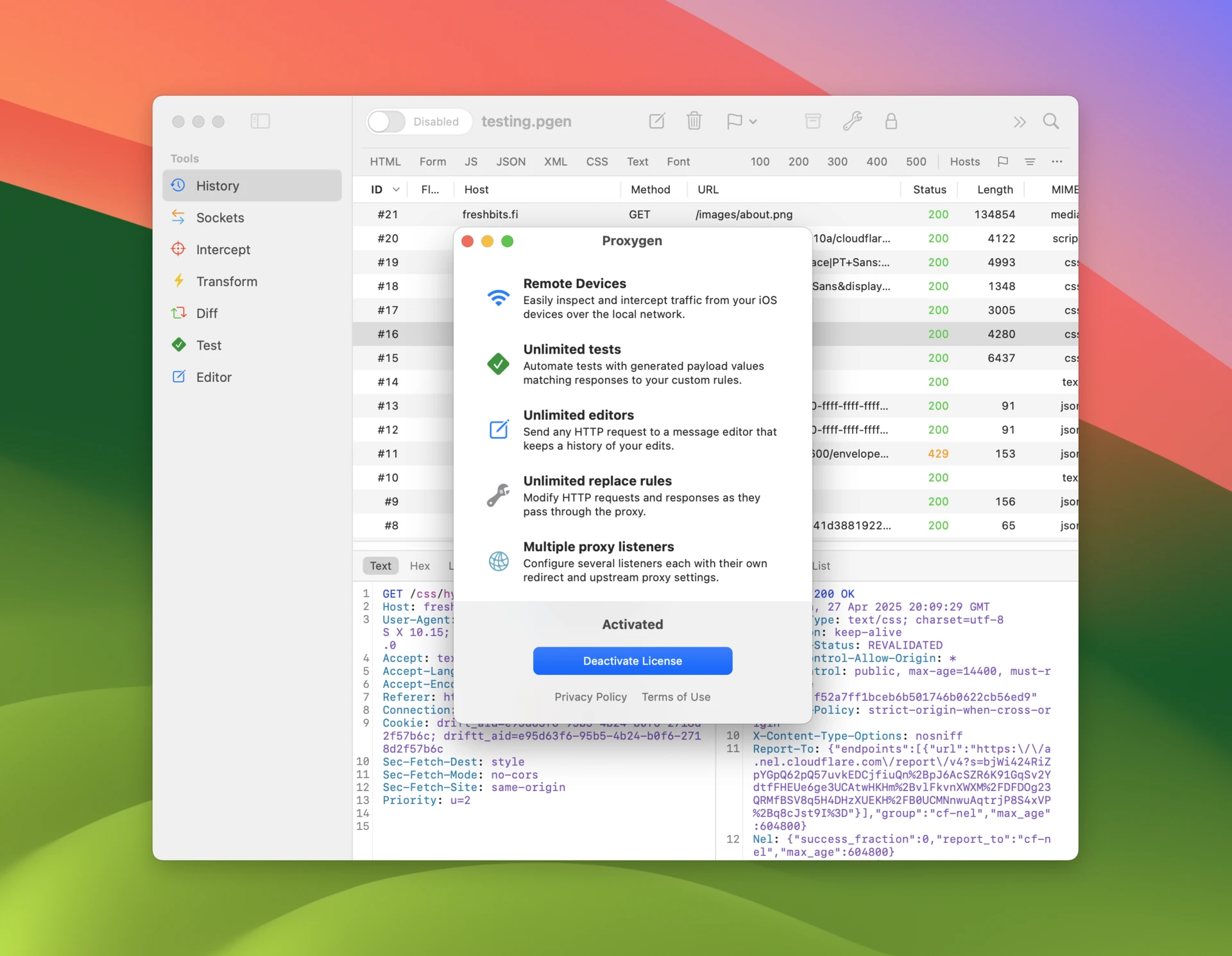Toggle the JSON content type filter
1232x956 pixels.
(511, 162)
